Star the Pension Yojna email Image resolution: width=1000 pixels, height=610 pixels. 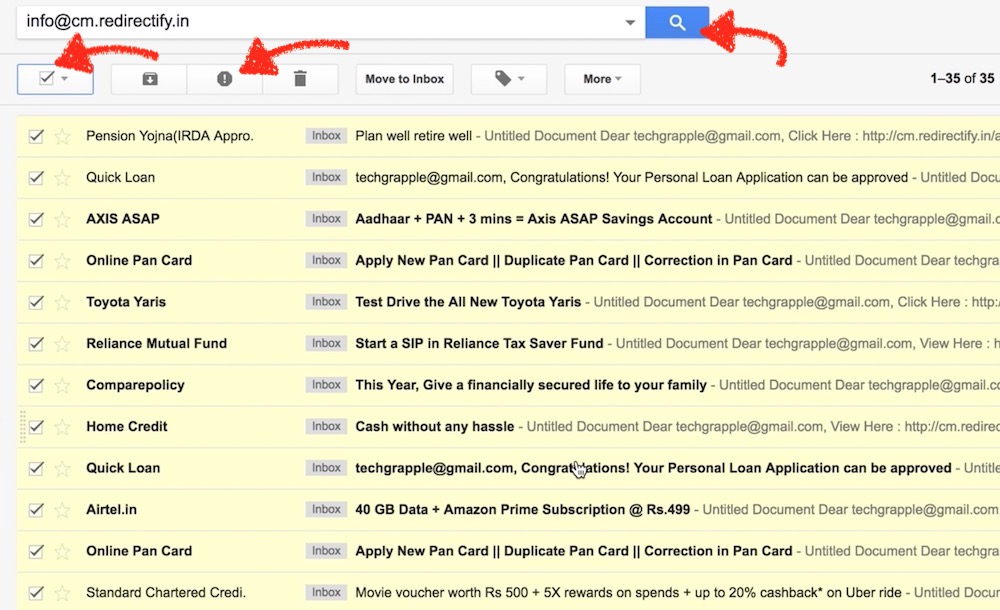(62, 136)
